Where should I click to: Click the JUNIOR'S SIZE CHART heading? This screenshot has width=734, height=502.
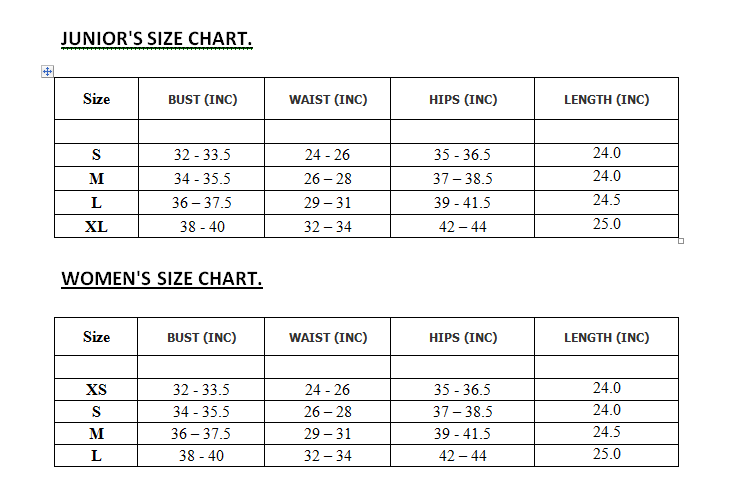(x=156, y=39)
